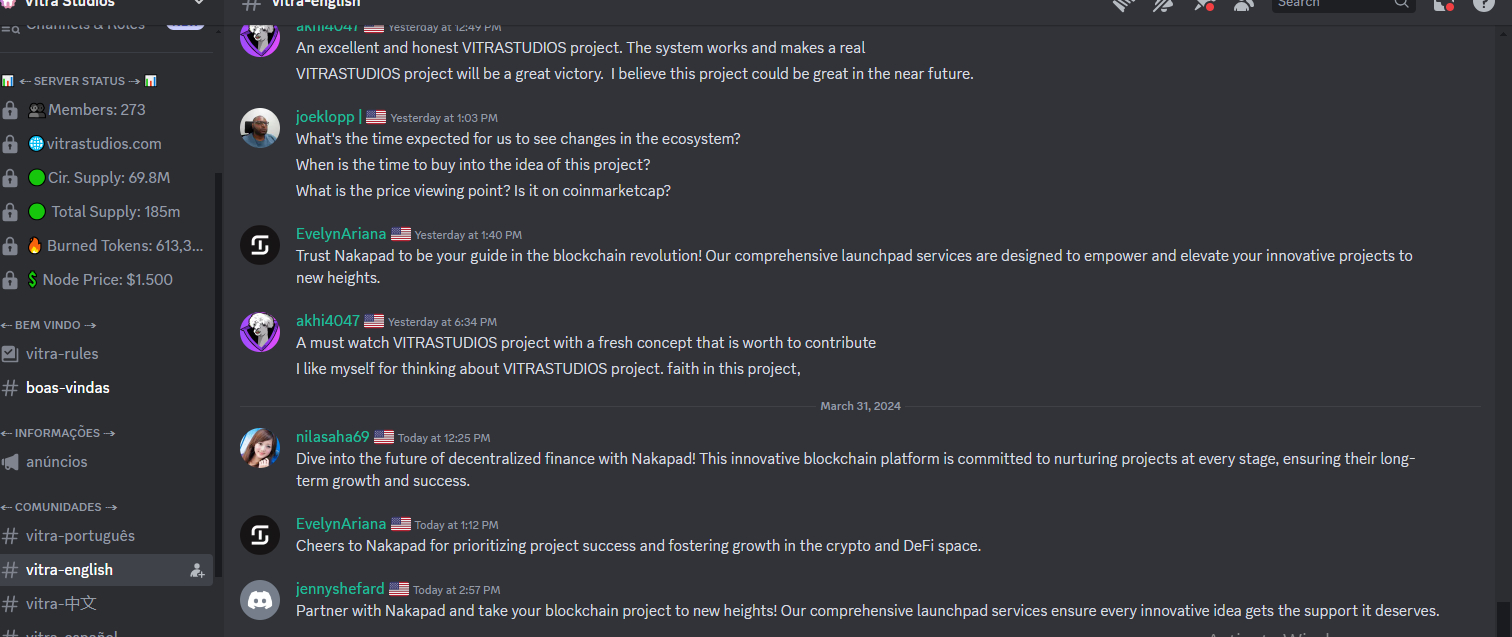
Task: Open the Help question mark icon
Action: 1484,4
